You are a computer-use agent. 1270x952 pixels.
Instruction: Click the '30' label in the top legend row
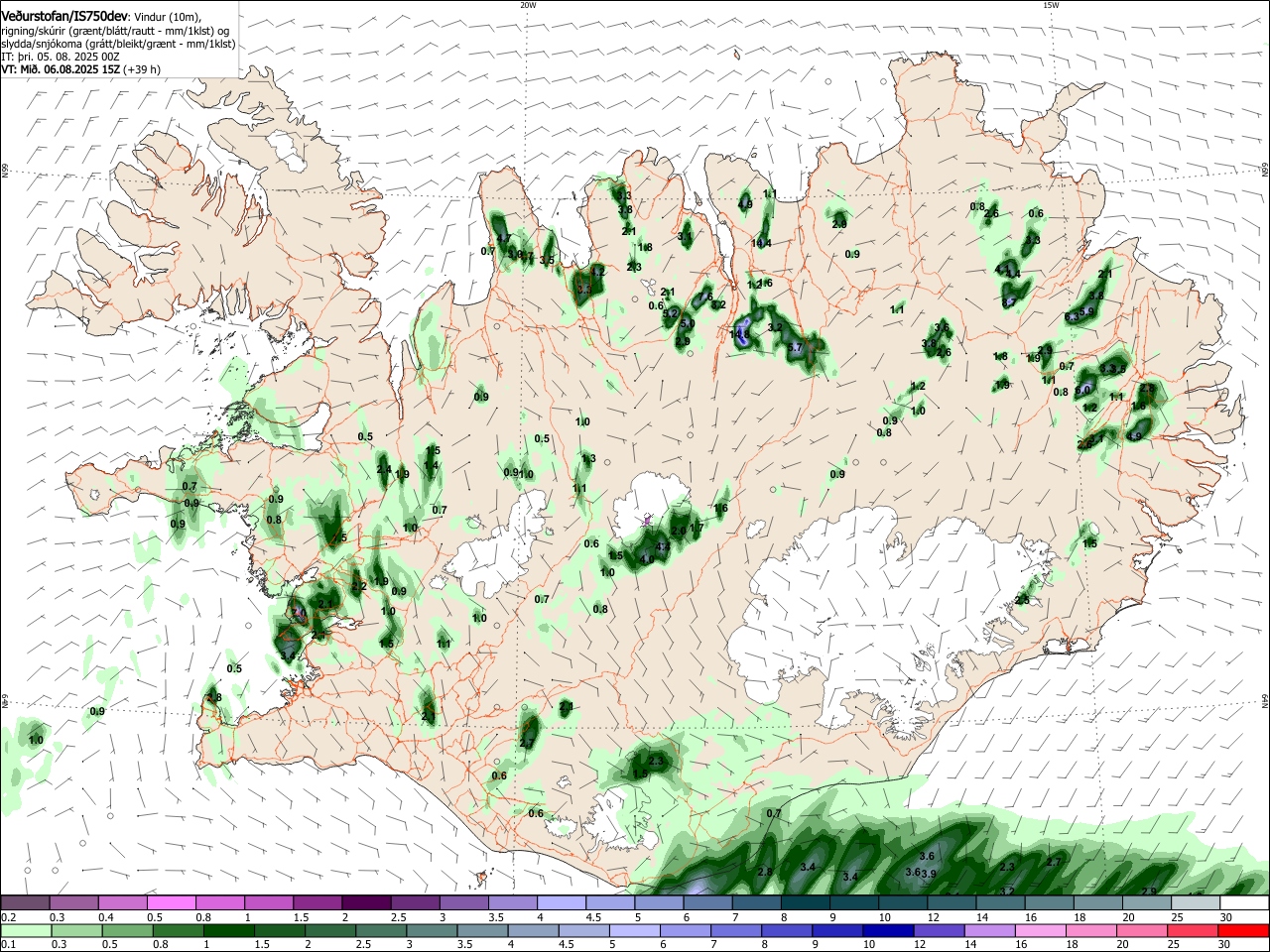pyautogui.click(x=1225, y=917)
